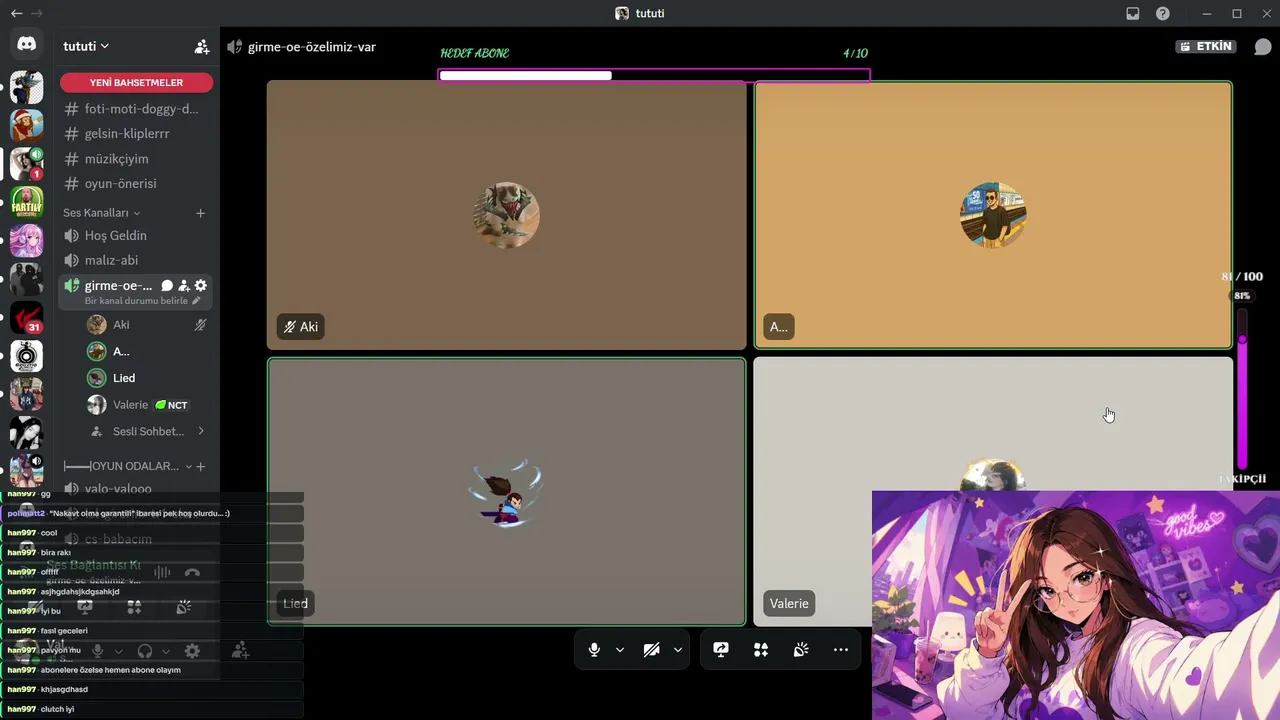The image size is (1280, 720).
Task: Open Discord home via the logo icon
Action: (x=26, y=45)
